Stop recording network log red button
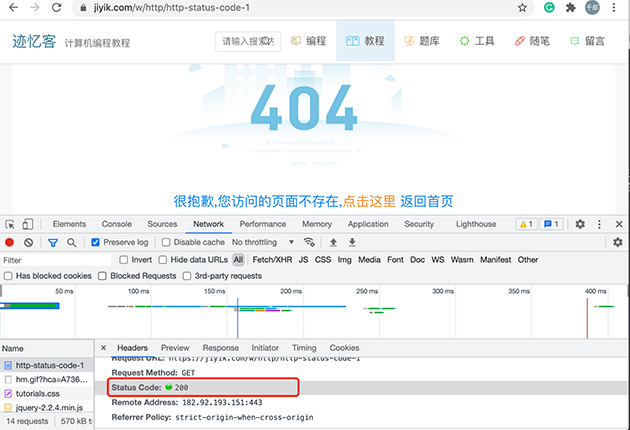Screen dimensions: 630x430 pos(9,242)
